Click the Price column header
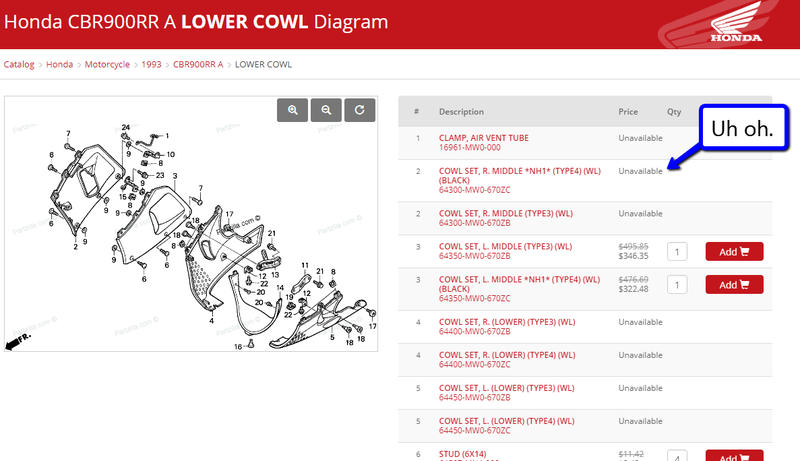The image size is (800, 461). (x=628, y=112)
